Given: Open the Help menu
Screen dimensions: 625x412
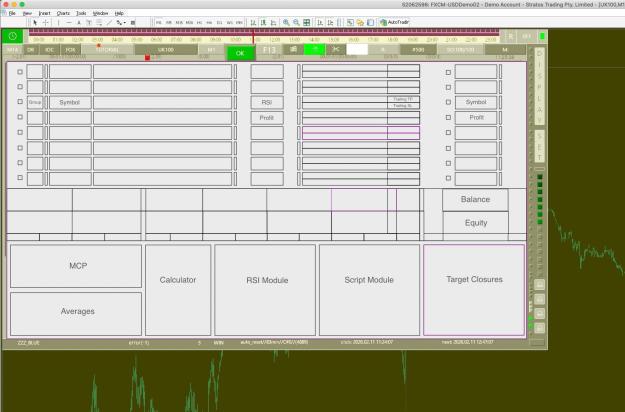Looking at the screenshot, I should point(119,13).
